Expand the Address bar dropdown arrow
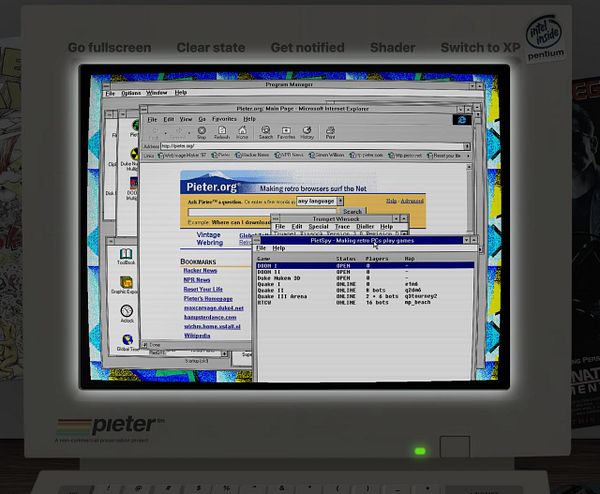This screenshot has height=494, width=600. coord(467,146)
